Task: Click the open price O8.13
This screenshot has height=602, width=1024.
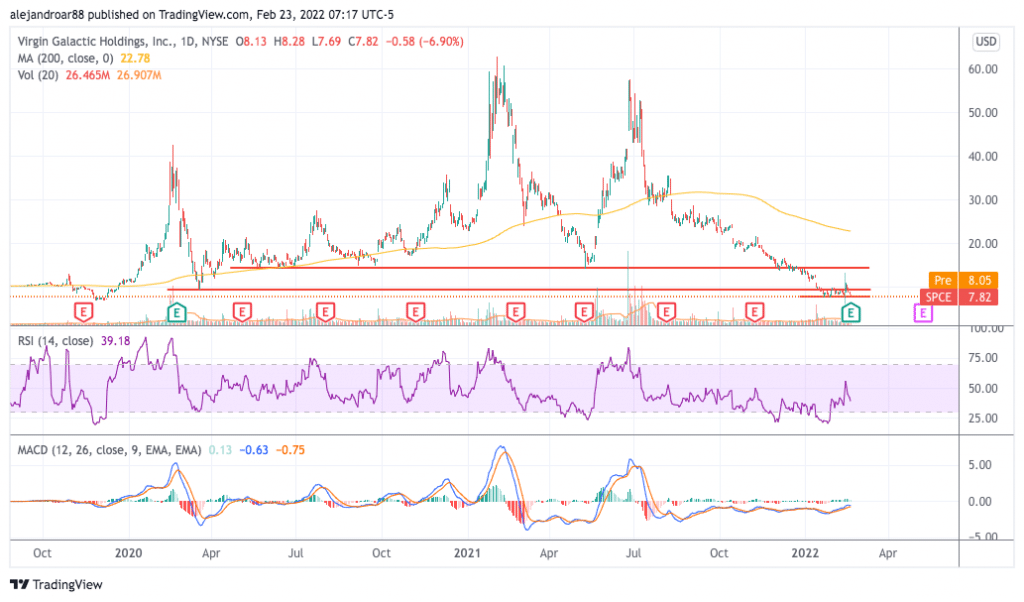Action: [x=251, y=41]
